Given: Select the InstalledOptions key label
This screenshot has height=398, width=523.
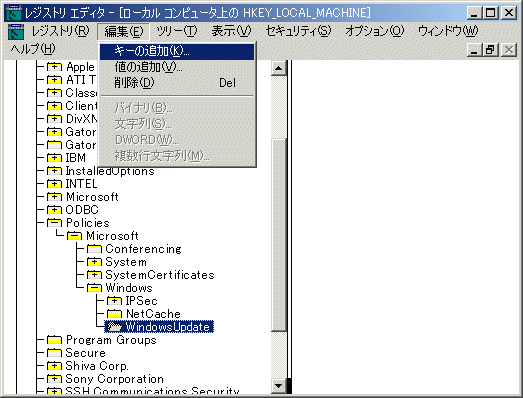Looking at the screenshot, I should [x=110, y=171].
